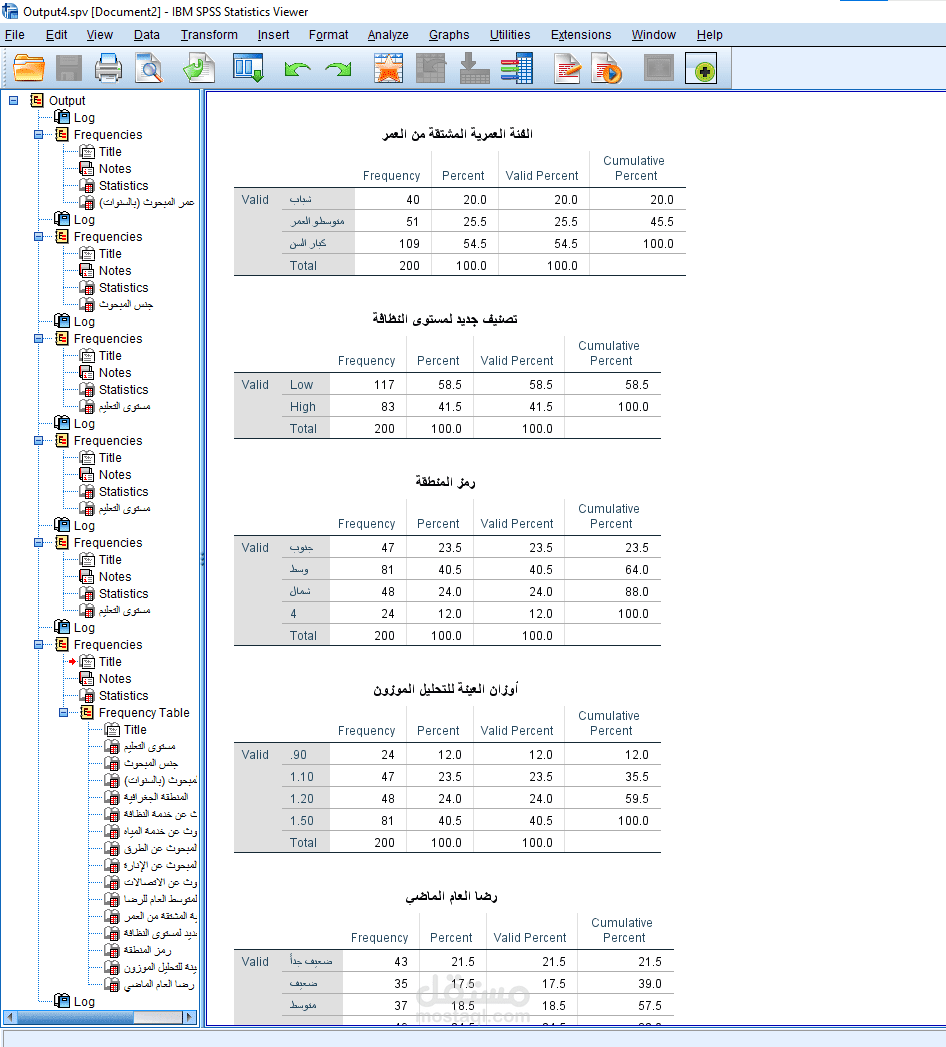Screen dimensions: 946x1047
Task: Open Print Preview from the toolbar
Action: coord(146,68)
